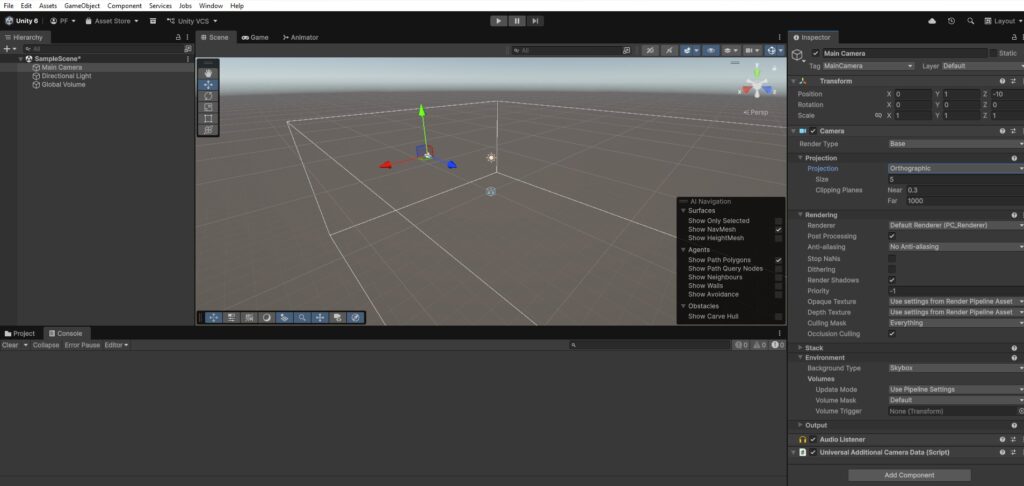Viewport: 1024px width, 486px height.
Task: Click search icon in bottom overlay toolbar
Action: click(302, 317)
